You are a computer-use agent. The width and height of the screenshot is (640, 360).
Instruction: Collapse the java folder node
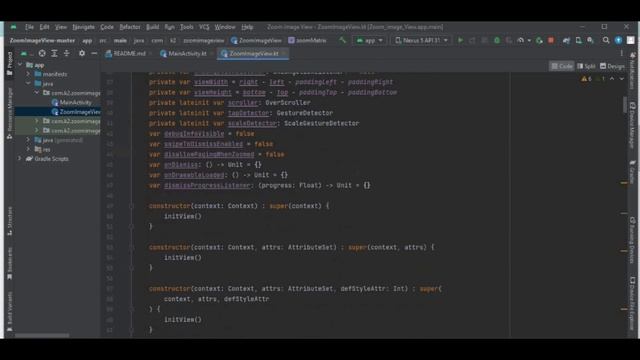28,84
